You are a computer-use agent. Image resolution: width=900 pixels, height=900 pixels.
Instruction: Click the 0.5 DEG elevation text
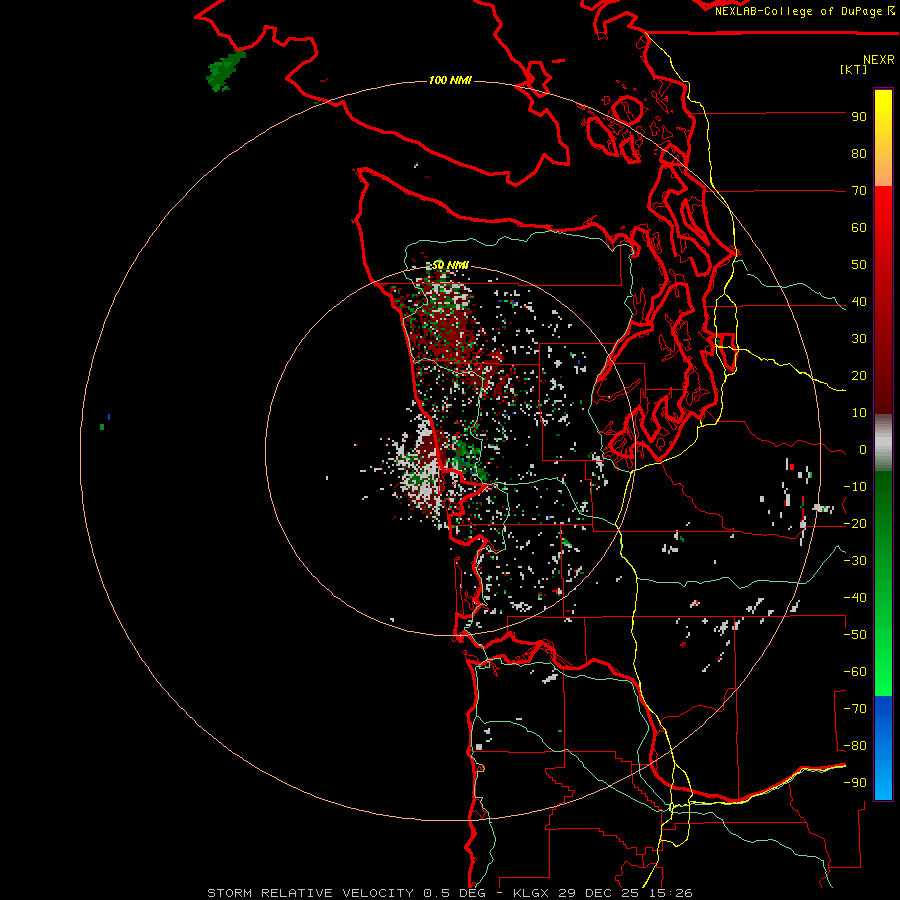454,893
